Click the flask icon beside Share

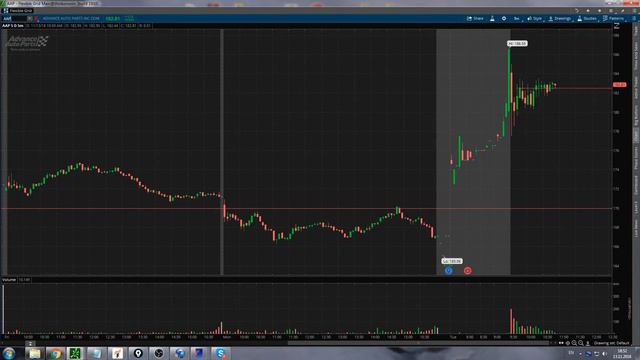click(492, 18)
